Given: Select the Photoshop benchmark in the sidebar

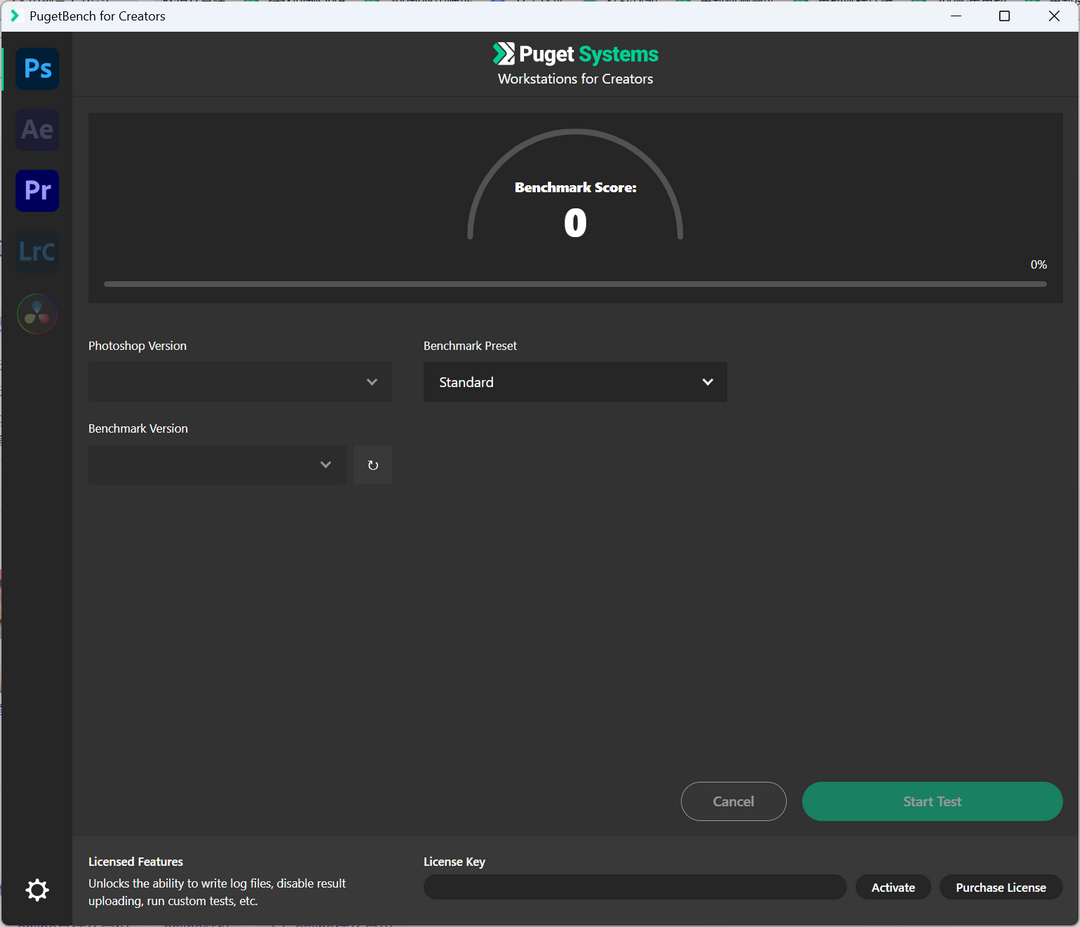Looking at the screenshot, I should pos(37,68).
